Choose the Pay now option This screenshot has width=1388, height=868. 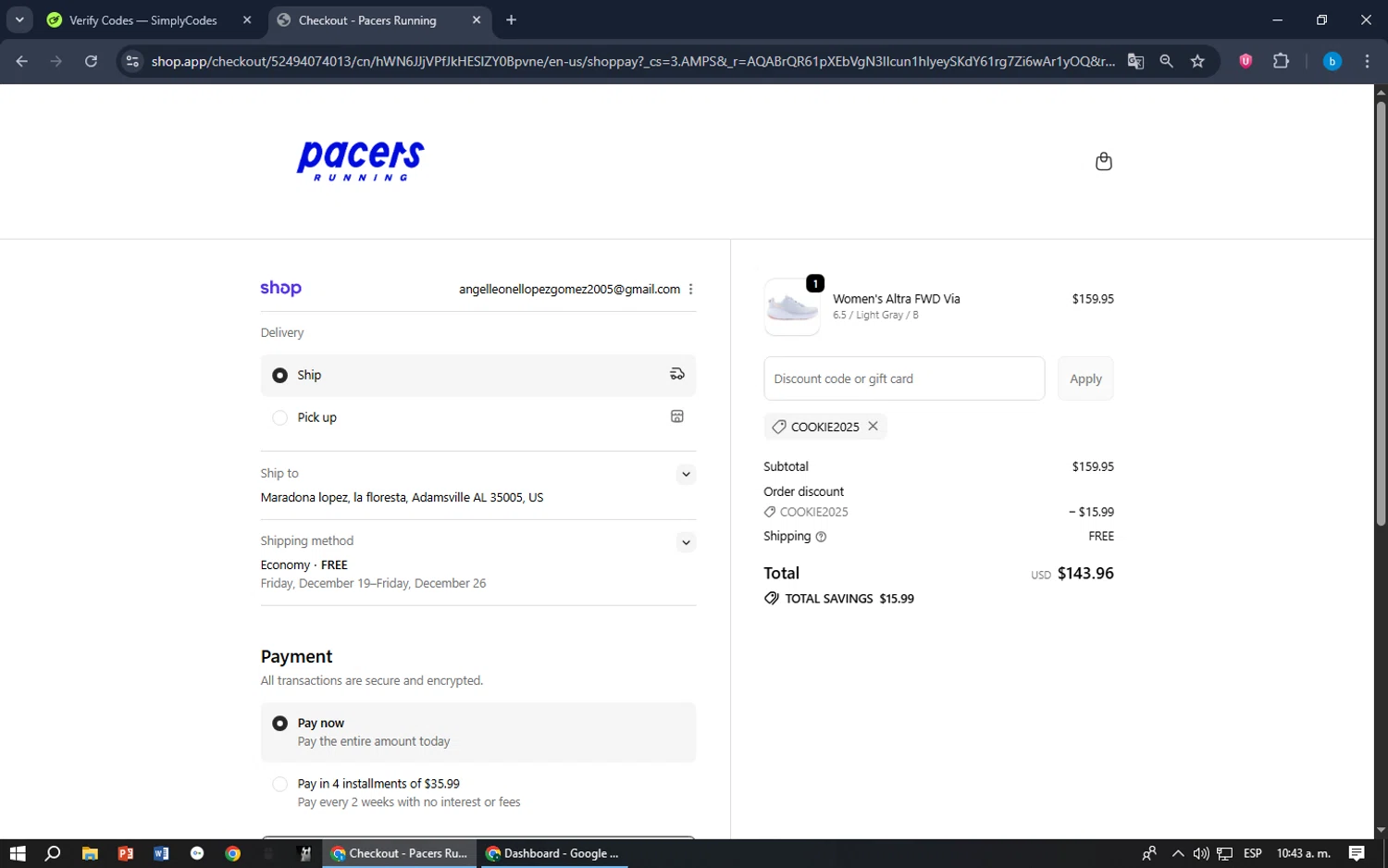point(478,732)
